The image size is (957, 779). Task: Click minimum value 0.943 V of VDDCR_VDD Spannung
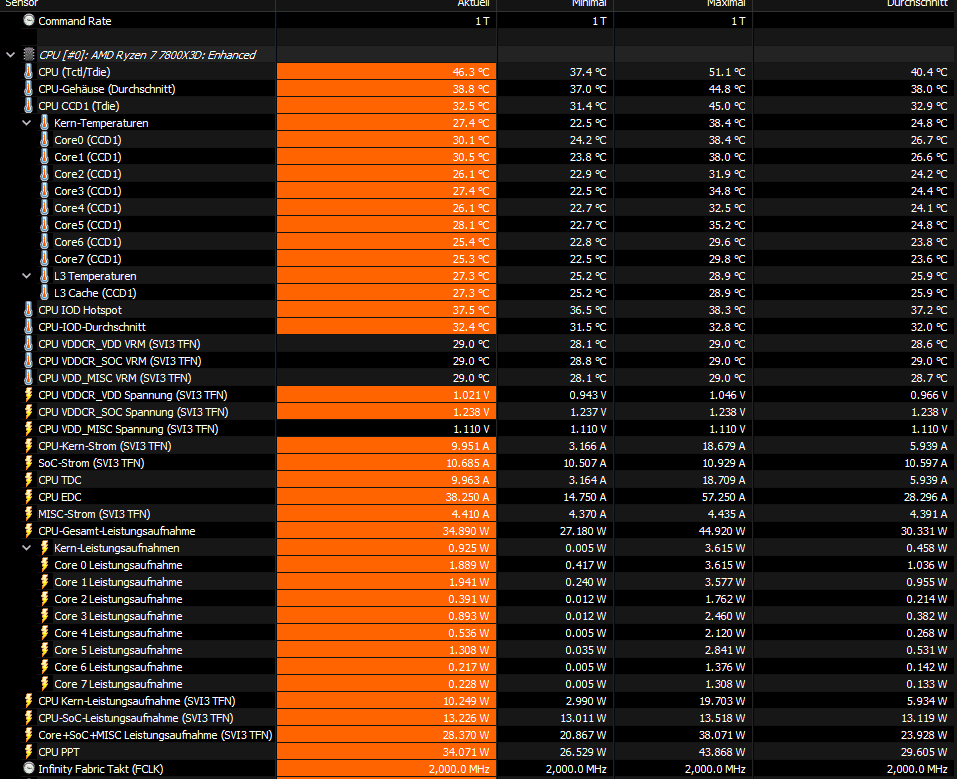588,395
